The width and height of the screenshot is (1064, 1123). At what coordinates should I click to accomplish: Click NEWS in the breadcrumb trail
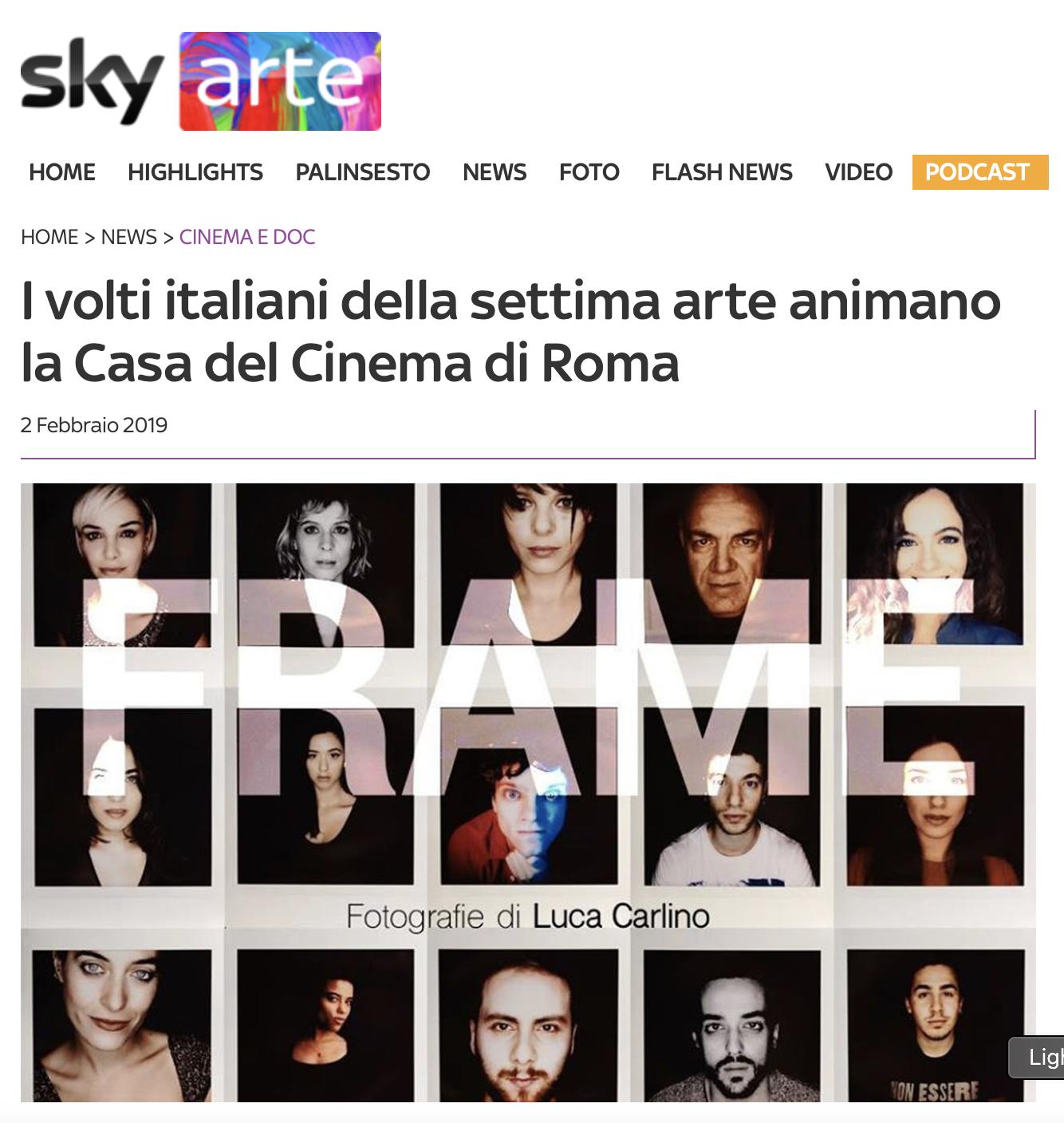pyautogui.click(x=129, y=237)
